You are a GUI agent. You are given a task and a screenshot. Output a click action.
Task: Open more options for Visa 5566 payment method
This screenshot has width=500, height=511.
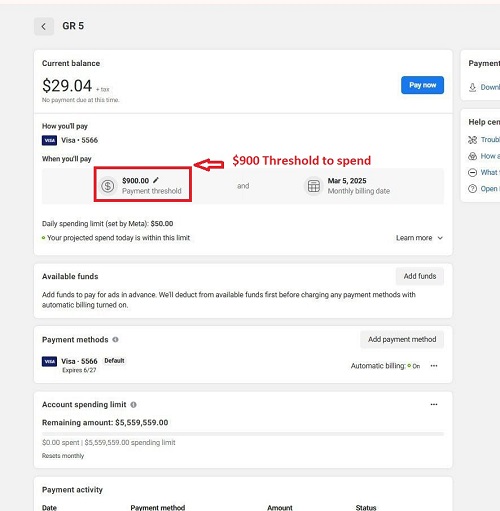(434, 366)
